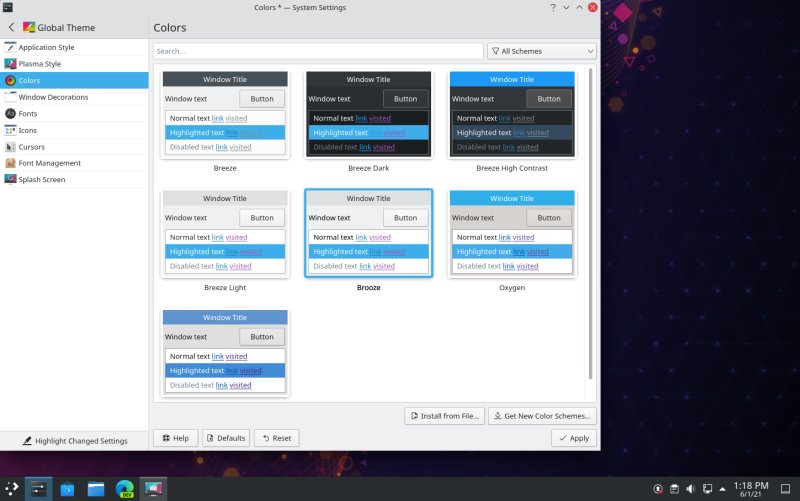Click the color scheme search field
The width and height of the screenshot is (800, 501).
(318, 51)
